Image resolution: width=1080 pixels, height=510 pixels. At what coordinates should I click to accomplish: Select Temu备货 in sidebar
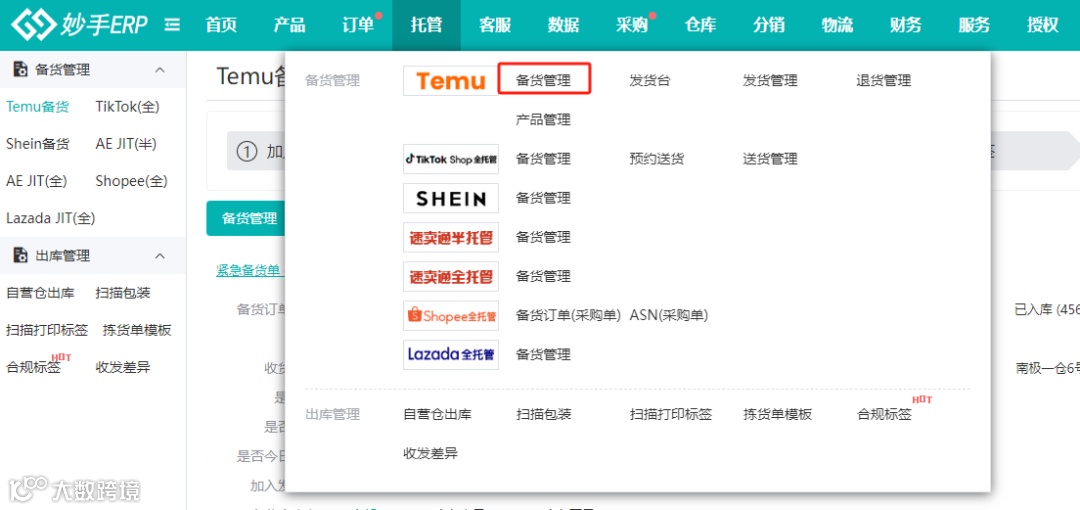38,107
